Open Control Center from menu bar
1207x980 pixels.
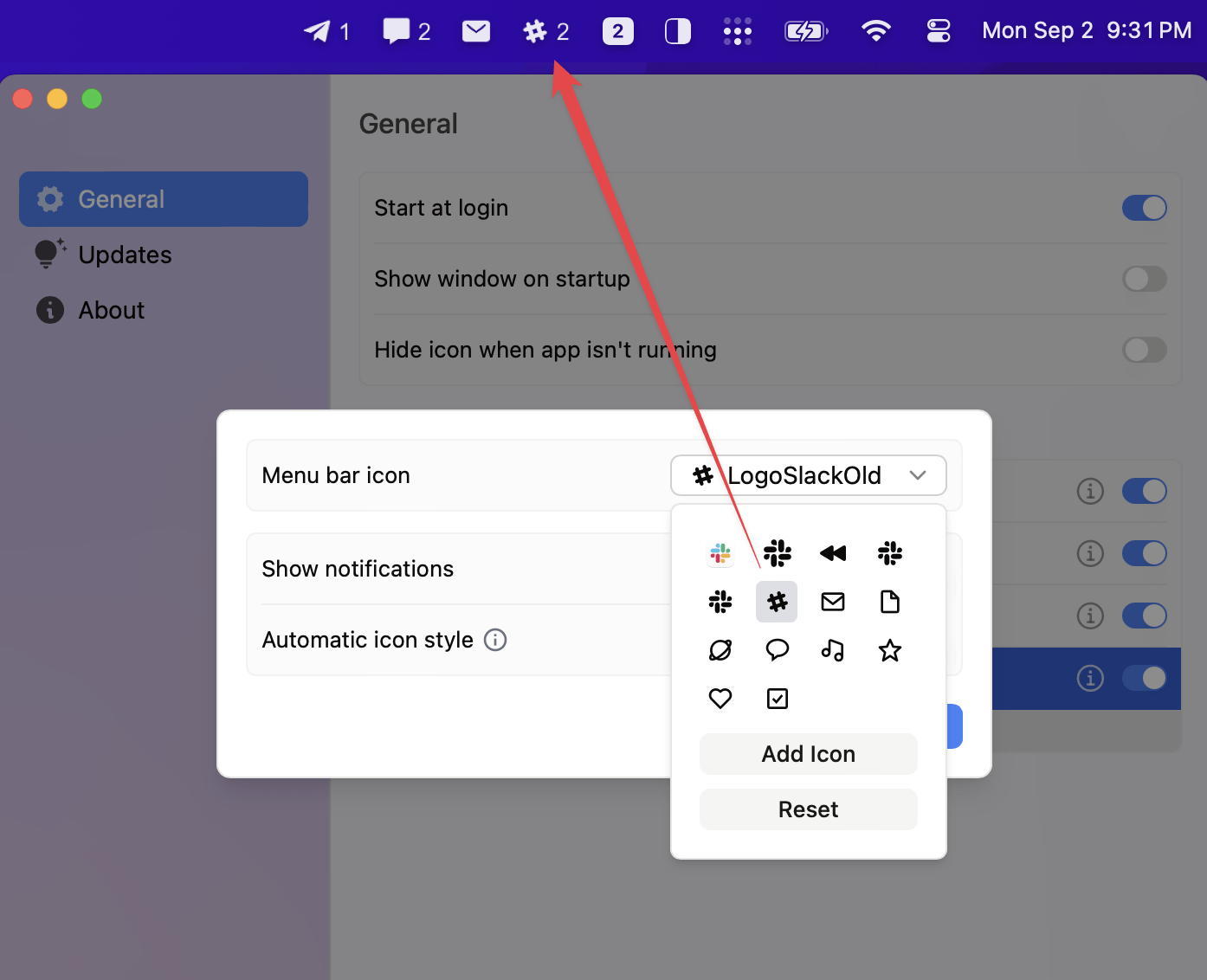pos(939,32)
